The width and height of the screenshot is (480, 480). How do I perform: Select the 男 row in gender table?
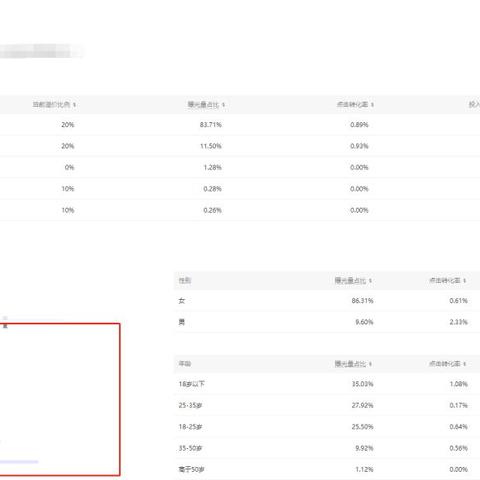coord(327,322)
